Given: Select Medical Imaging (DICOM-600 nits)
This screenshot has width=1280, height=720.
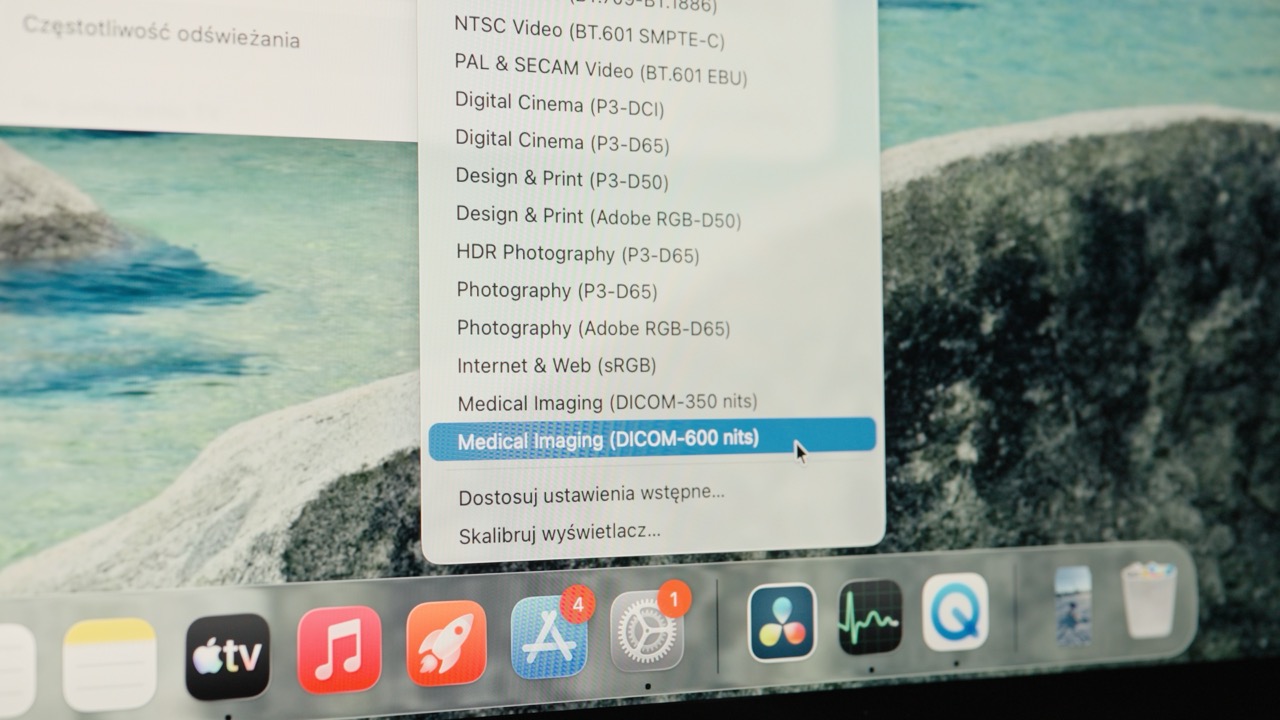Looking at the screenshot, I should click(x=608, y=439).
